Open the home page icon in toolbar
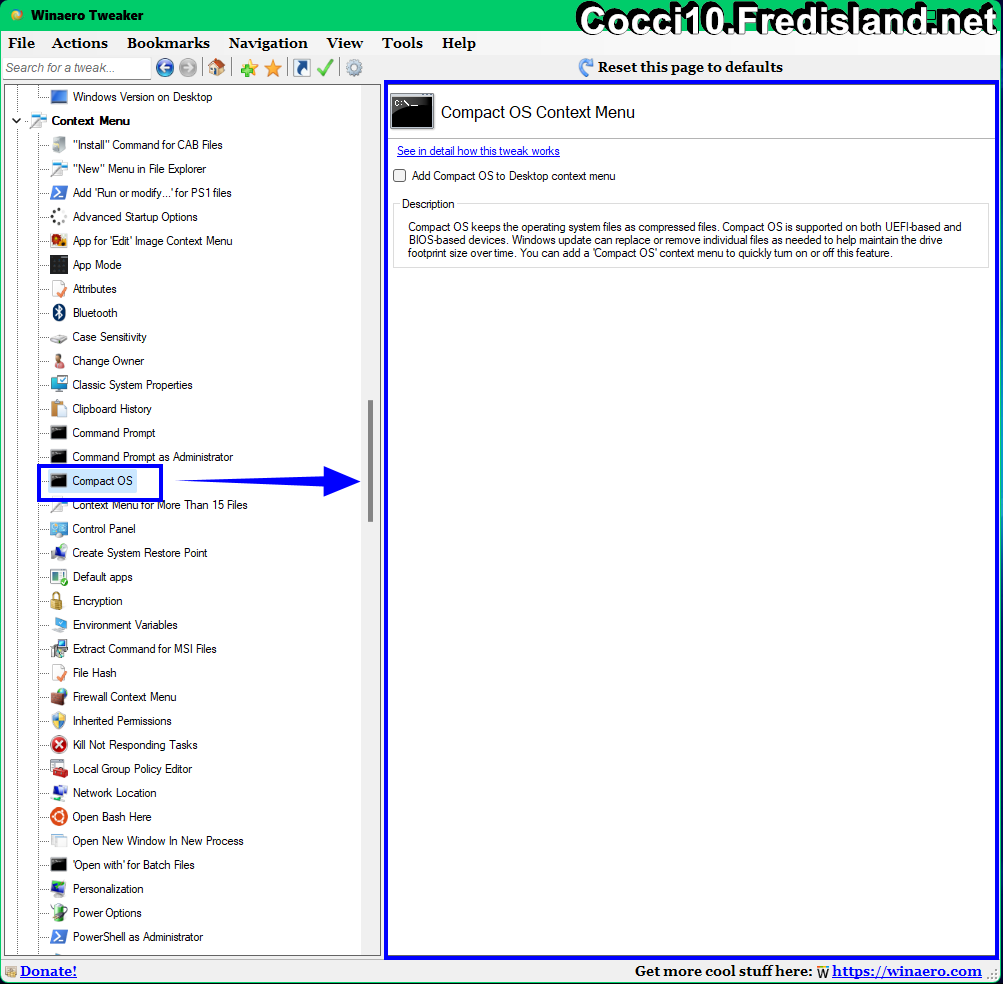 pos(216,67)
